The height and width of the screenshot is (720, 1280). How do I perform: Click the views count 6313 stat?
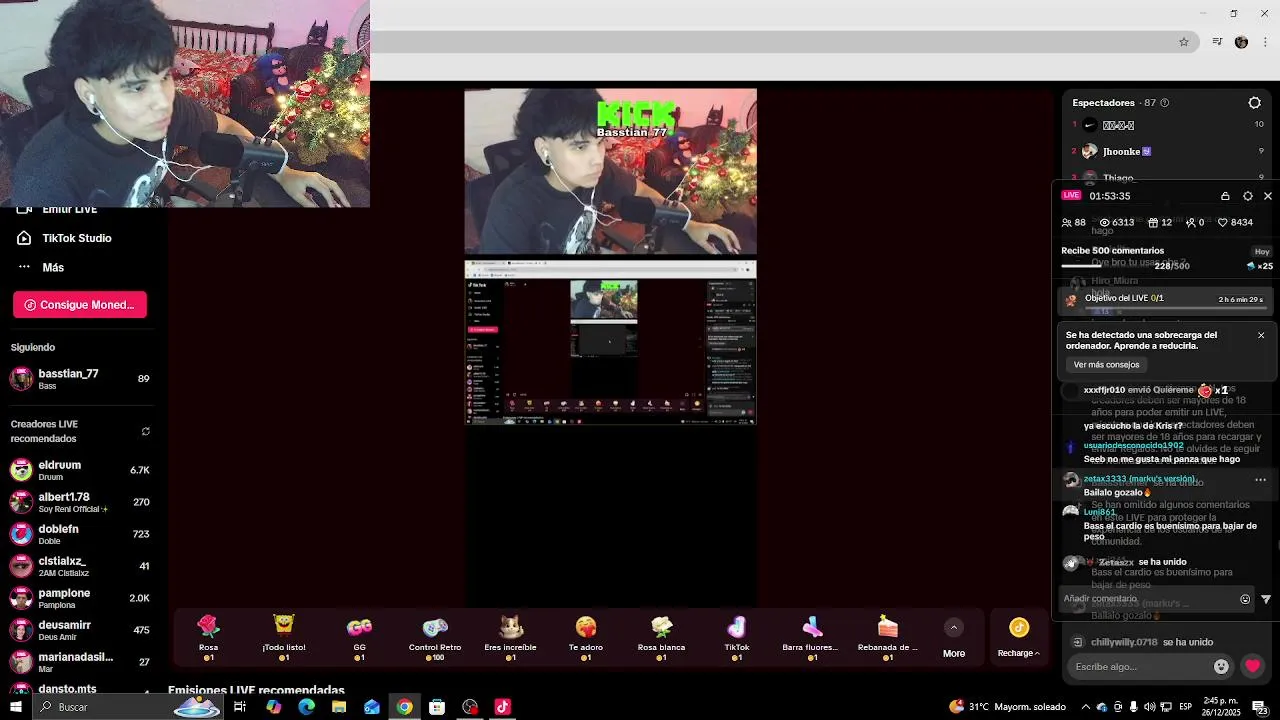[x=1117, y=223]
